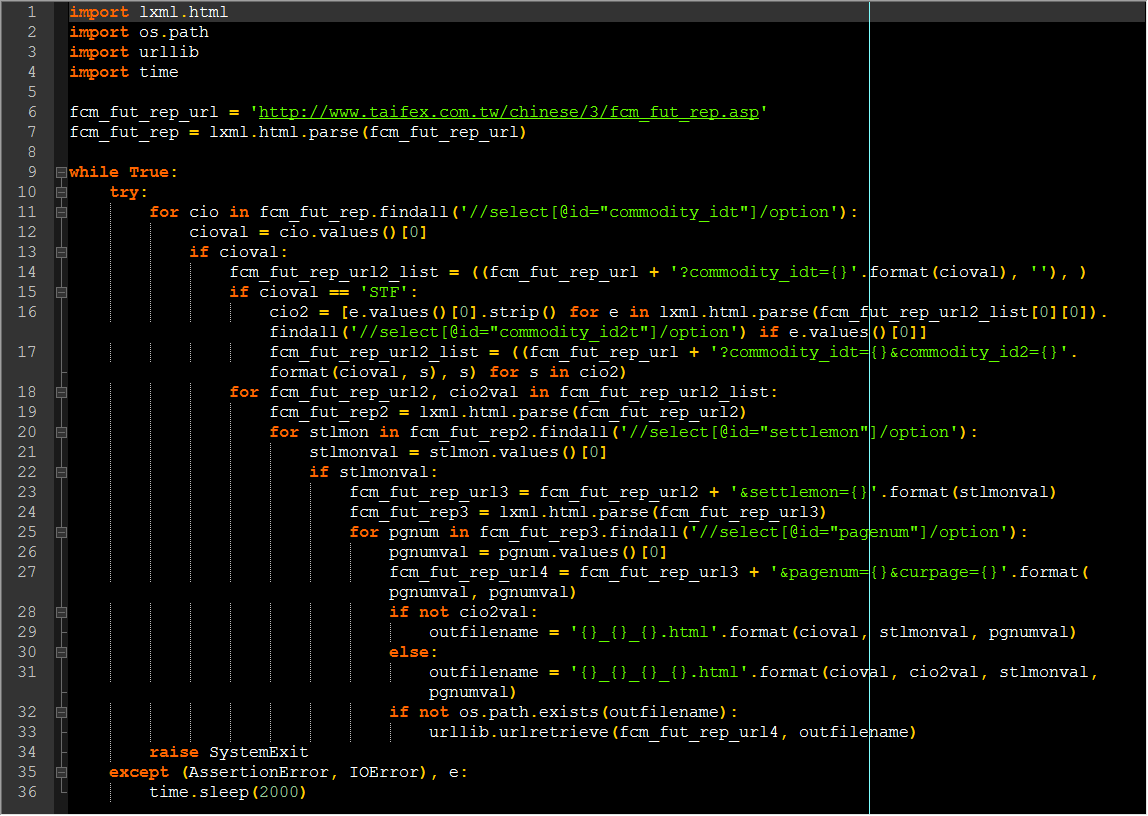Fold the 'if not cio2val:' block
This screenshot has width=1148, height=816.
[62, 613]
